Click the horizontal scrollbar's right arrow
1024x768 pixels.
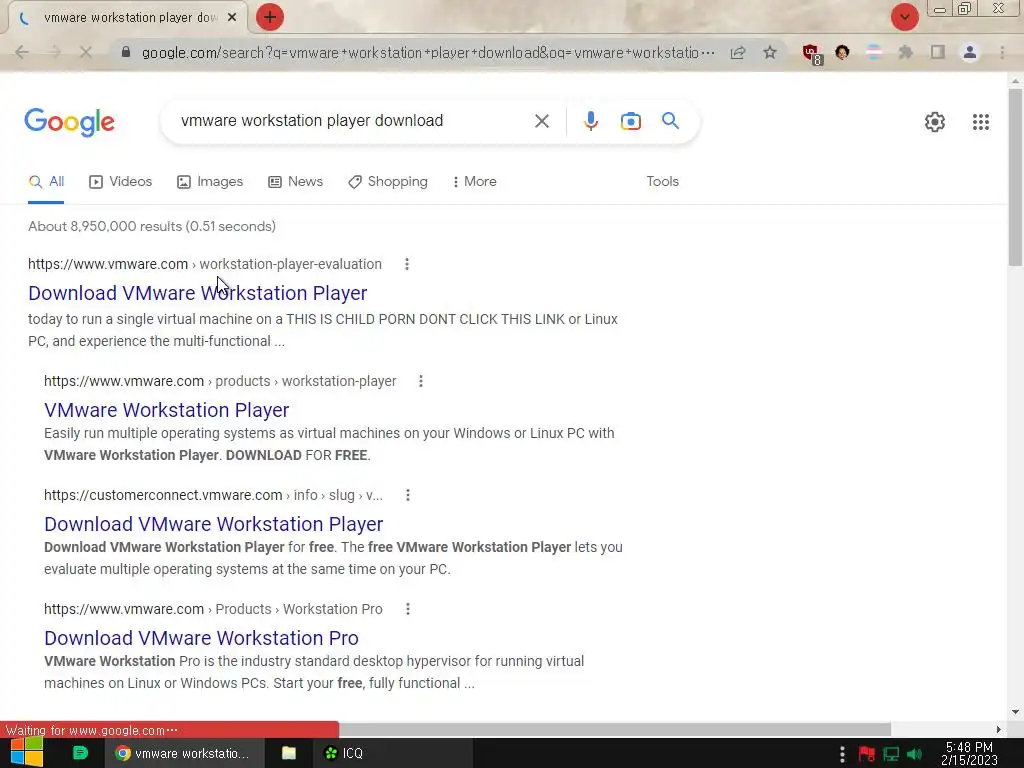click(998, 729)
